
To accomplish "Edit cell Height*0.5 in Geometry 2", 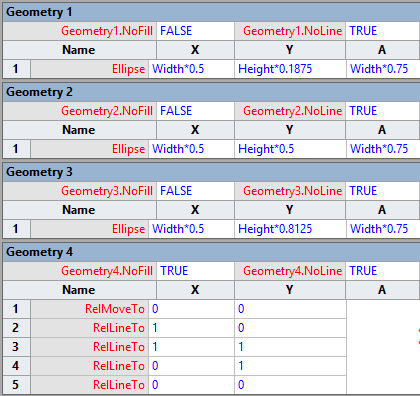I will pyautogui.click(x=290, y=149).
